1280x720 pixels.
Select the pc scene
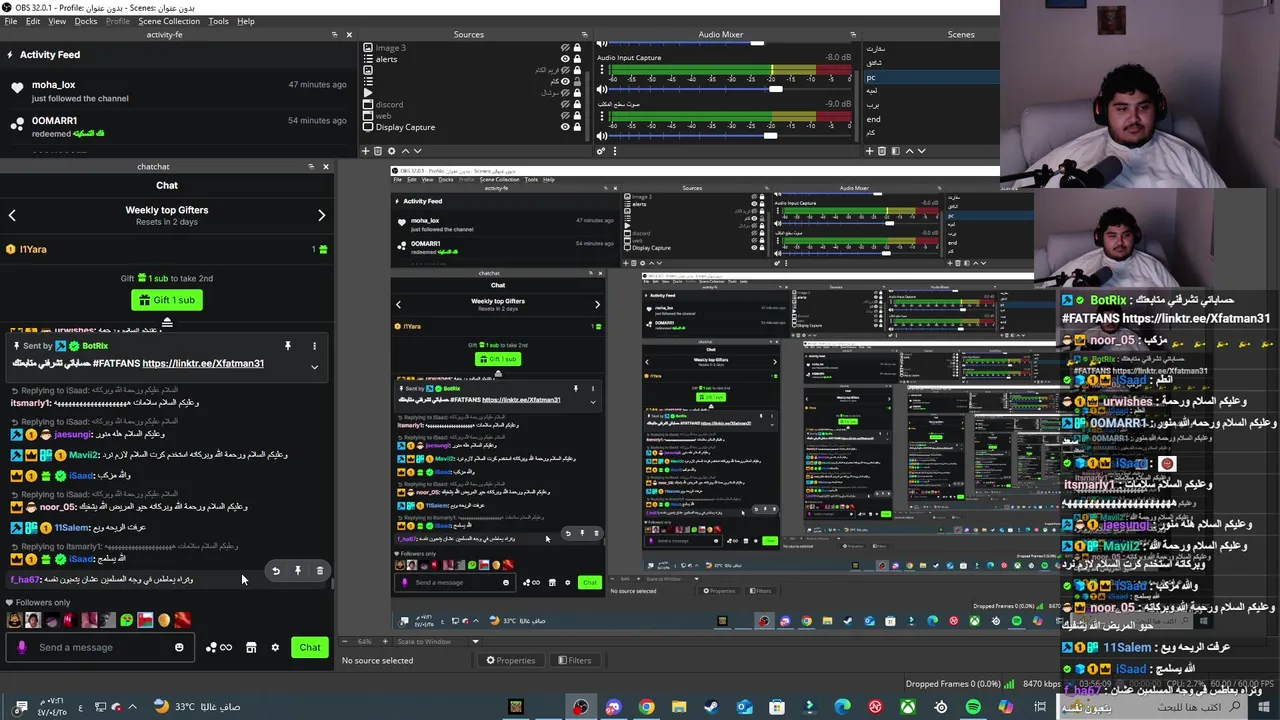pyautogui.click(x=930, y=77)
